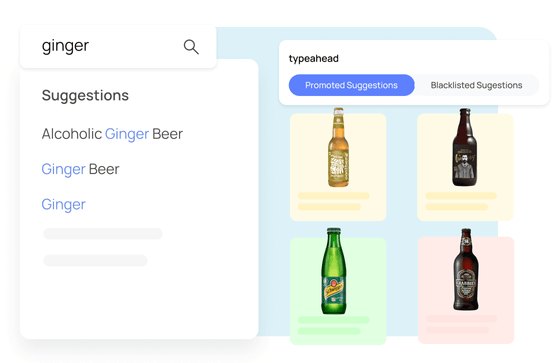Click top green placeholder line below Schweppes bottle
This screenshot has height=363, width=558.
click(333, 320)
